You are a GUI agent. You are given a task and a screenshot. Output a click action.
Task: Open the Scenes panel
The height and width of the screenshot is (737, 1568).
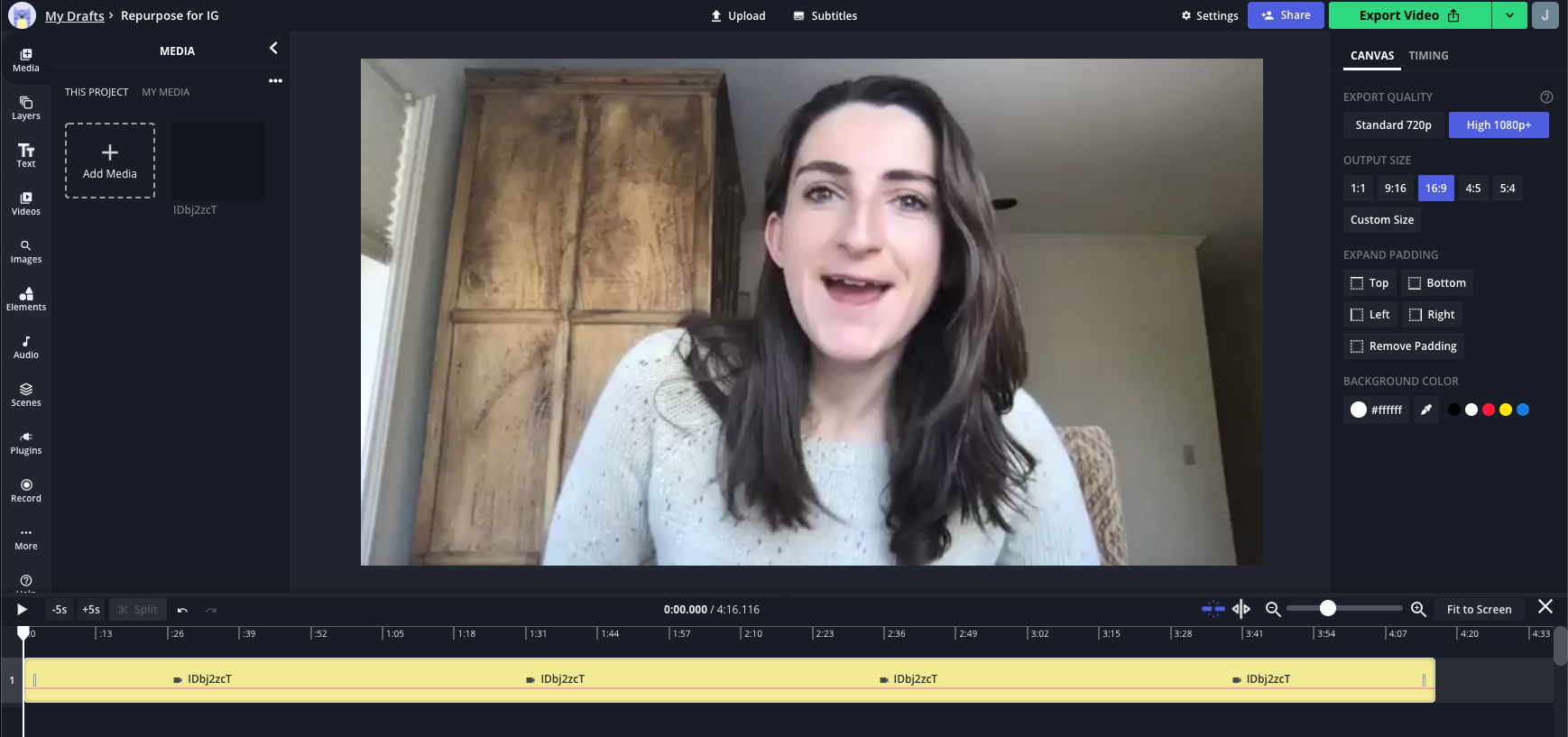pos(26,394)
